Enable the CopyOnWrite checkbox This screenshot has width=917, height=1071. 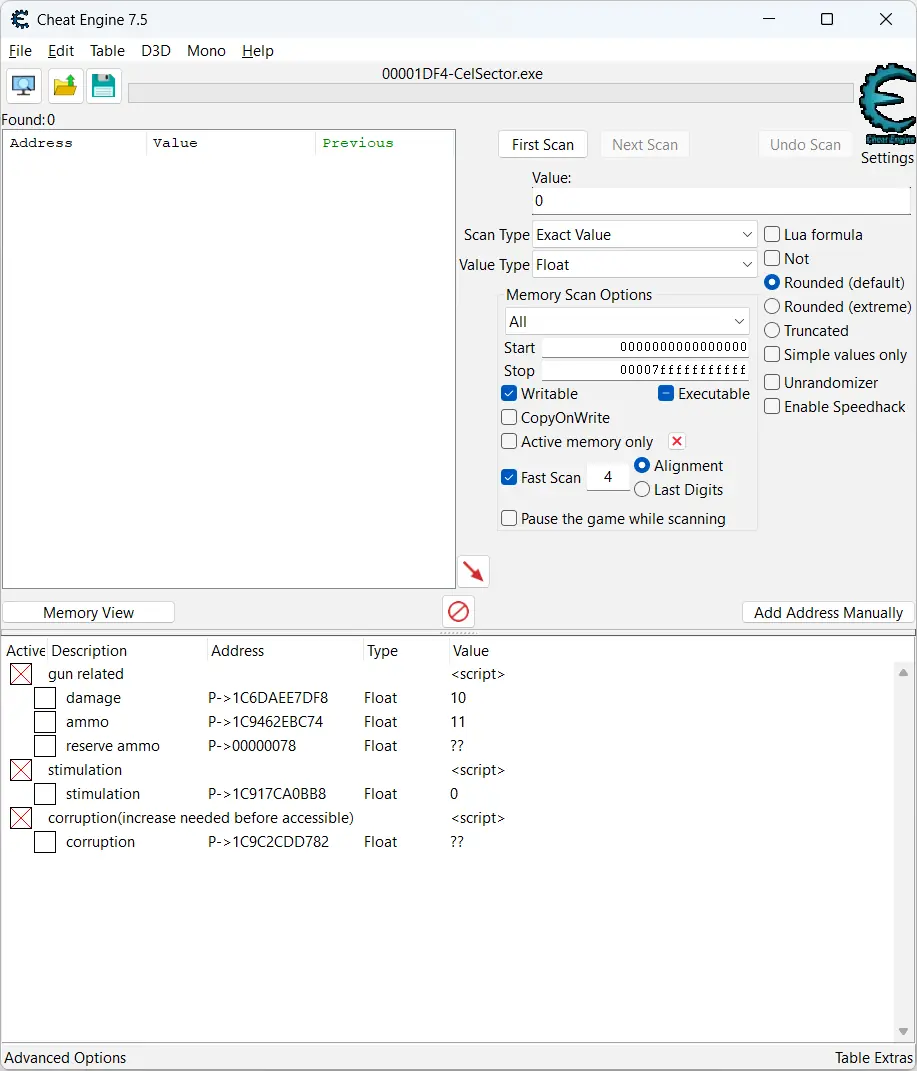click(x=509, y=417)
